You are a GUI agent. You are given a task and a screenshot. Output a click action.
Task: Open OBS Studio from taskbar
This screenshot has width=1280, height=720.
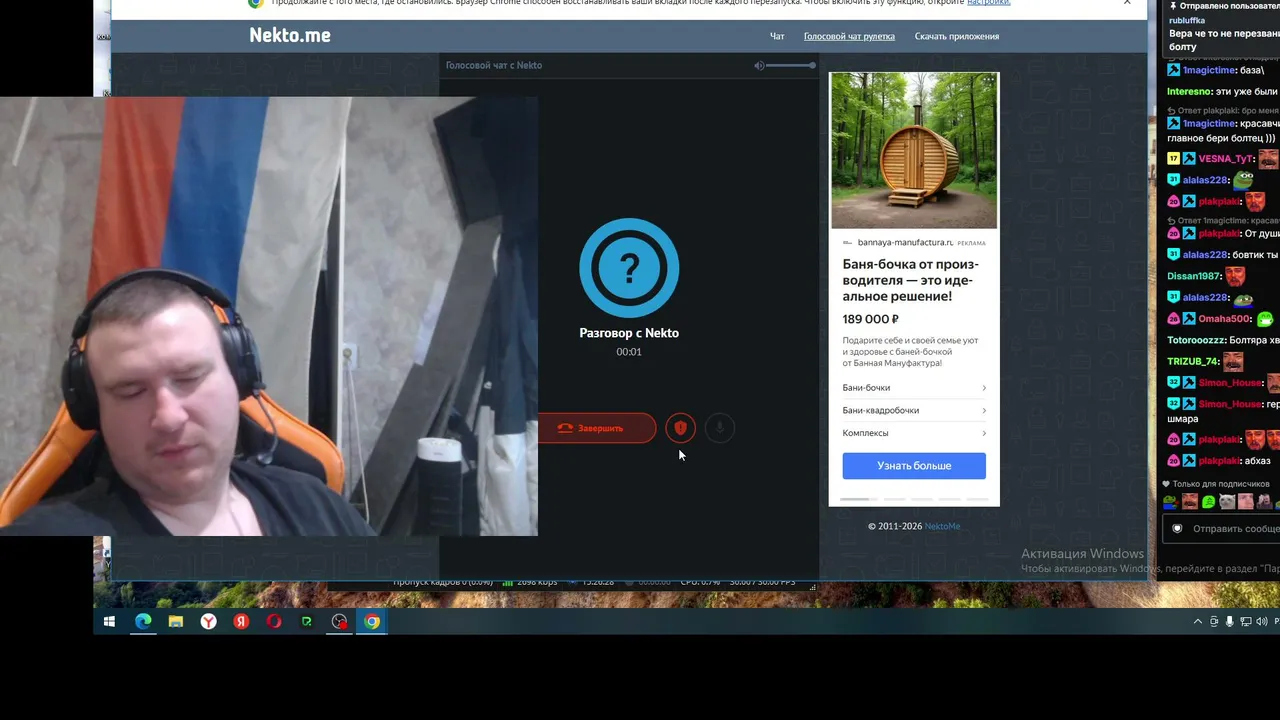(x=340, y=621)
